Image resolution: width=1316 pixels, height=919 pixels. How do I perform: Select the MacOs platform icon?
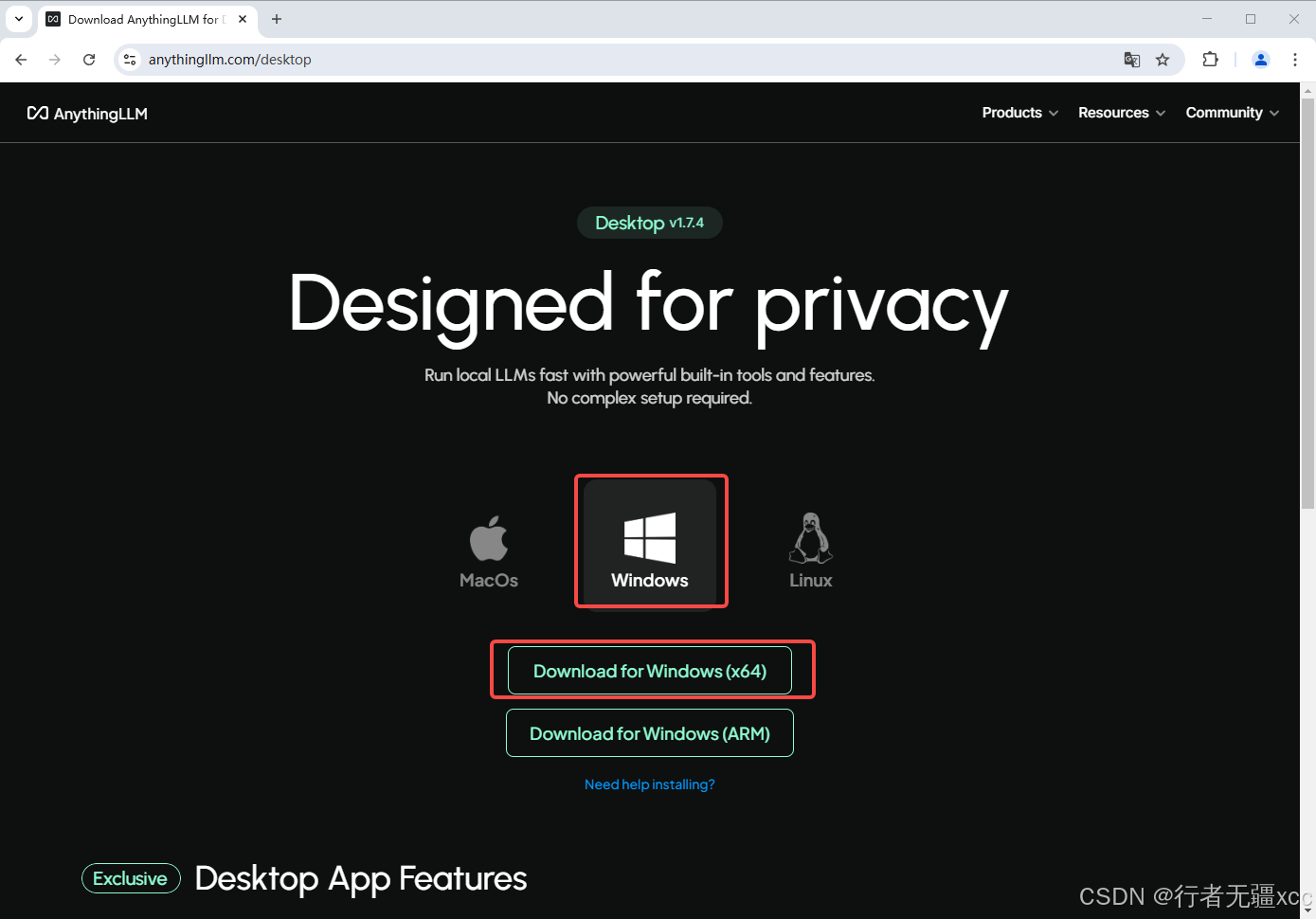click(489, 551)
